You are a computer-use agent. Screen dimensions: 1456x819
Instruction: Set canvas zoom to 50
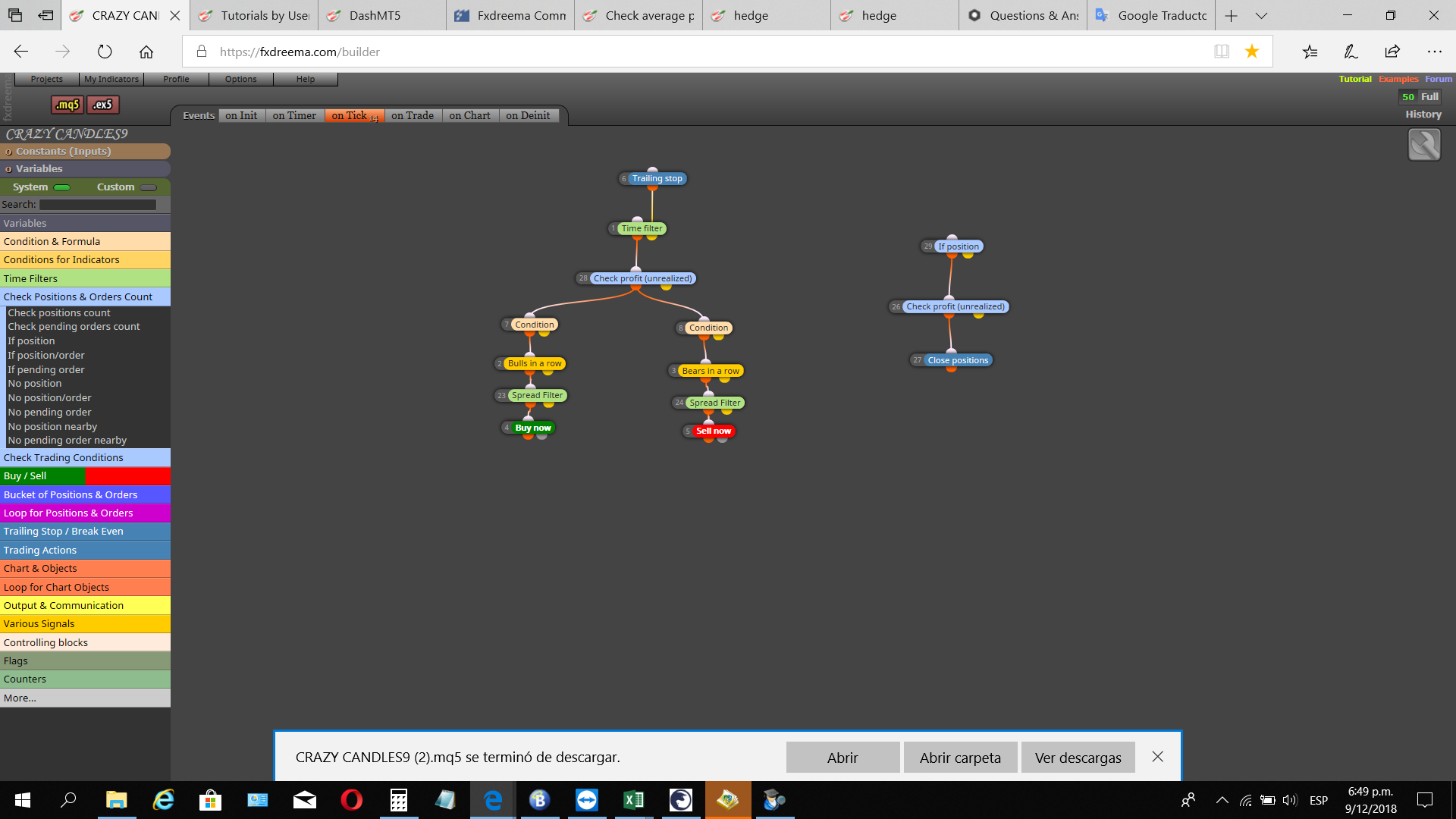pos(1407,97)
